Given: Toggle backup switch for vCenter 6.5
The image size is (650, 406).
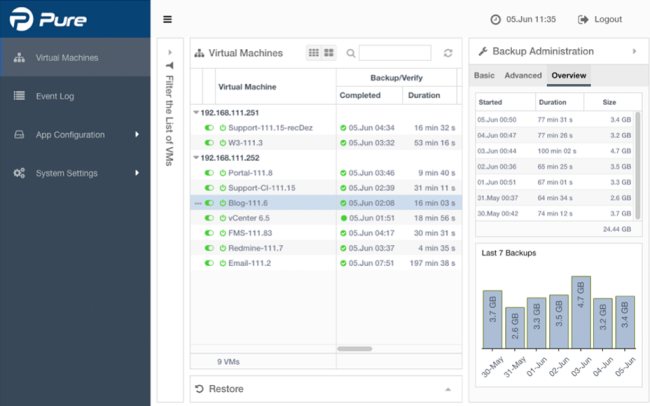Looking at the screenshot, I should point(209,218).
